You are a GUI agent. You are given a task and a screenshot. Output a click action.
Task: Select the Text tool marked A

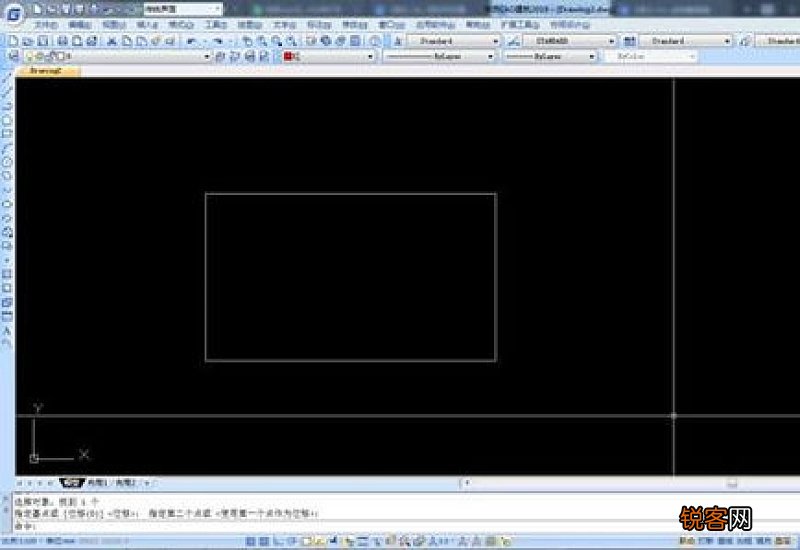click(7, 330)
